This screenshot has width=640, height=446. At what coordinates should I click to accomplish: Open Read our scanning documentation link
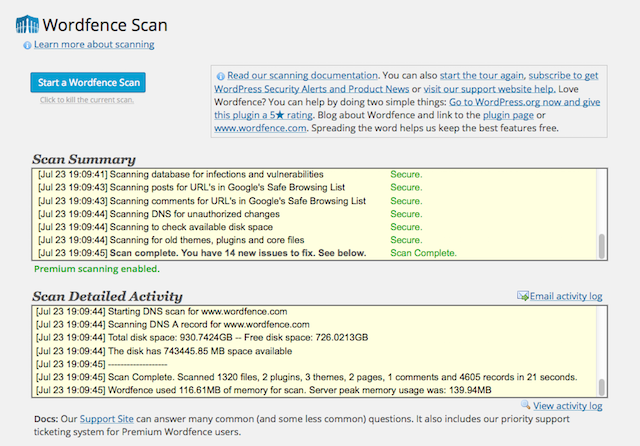point(302,75)
